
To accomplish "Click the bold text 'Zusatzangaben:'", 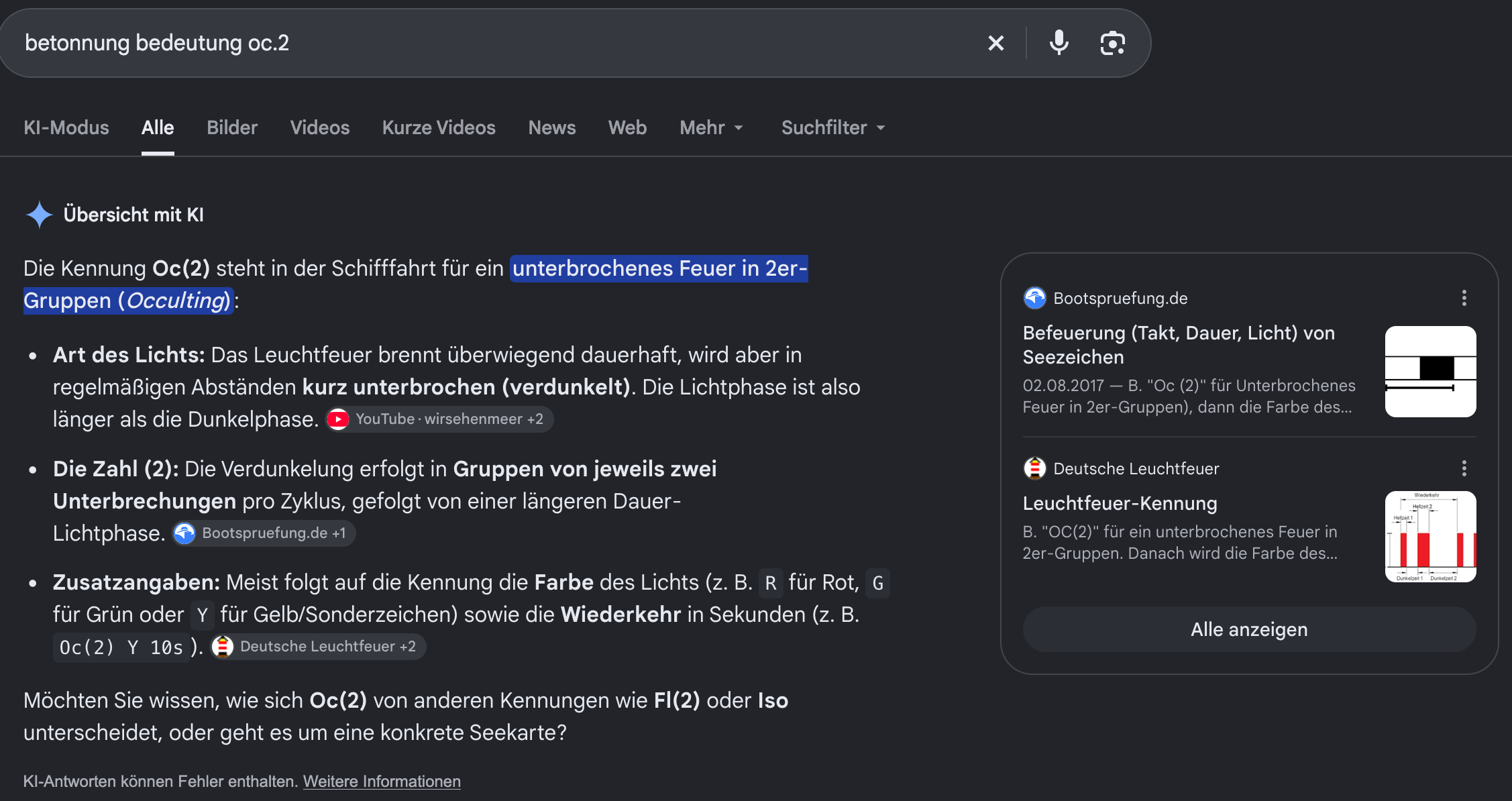I will 136,582.
